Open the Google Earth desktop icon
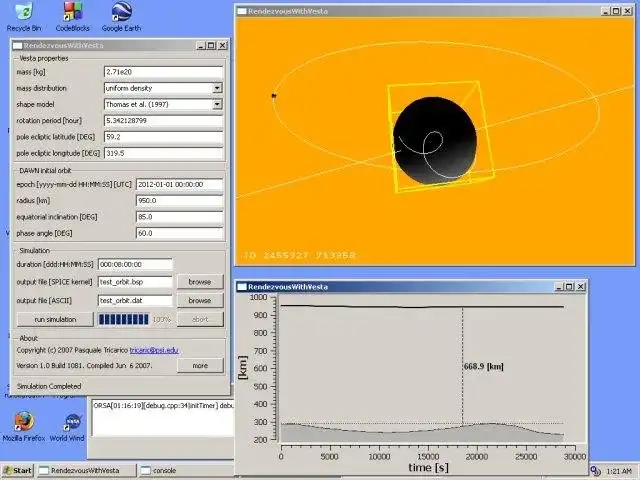The height and width of the screenshot is (480, 640). 123,13
